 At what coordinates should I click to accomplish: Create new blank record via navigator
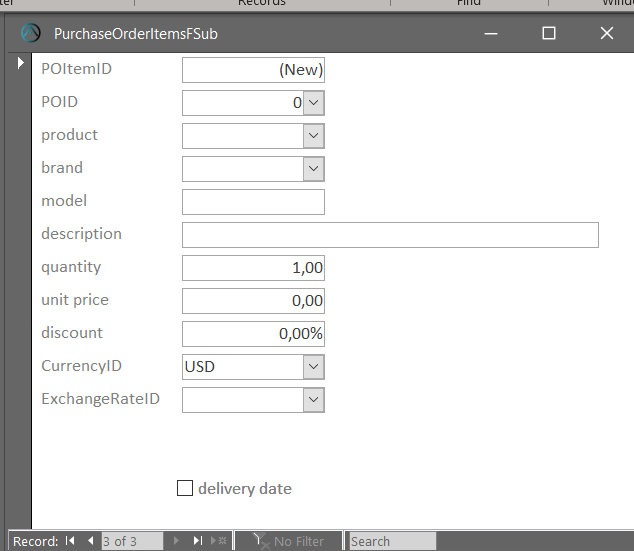click(x=218, y=540)
